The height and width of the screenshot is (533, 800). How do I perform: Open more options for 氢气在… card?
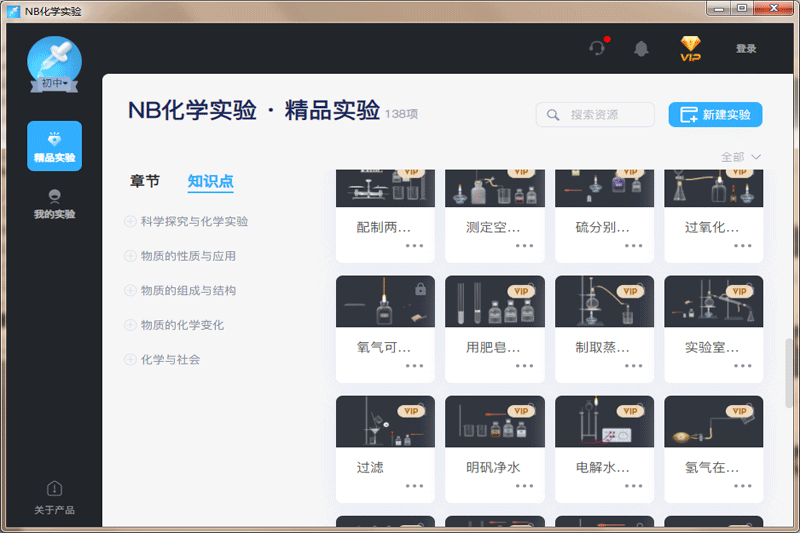(x=742, y=486)
